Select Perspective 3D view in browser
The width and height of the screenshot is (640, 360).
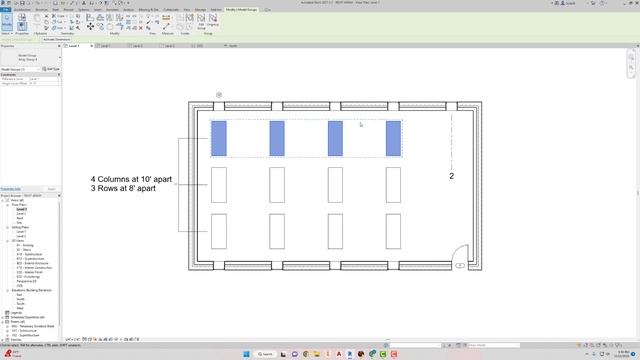click(26, 281)
